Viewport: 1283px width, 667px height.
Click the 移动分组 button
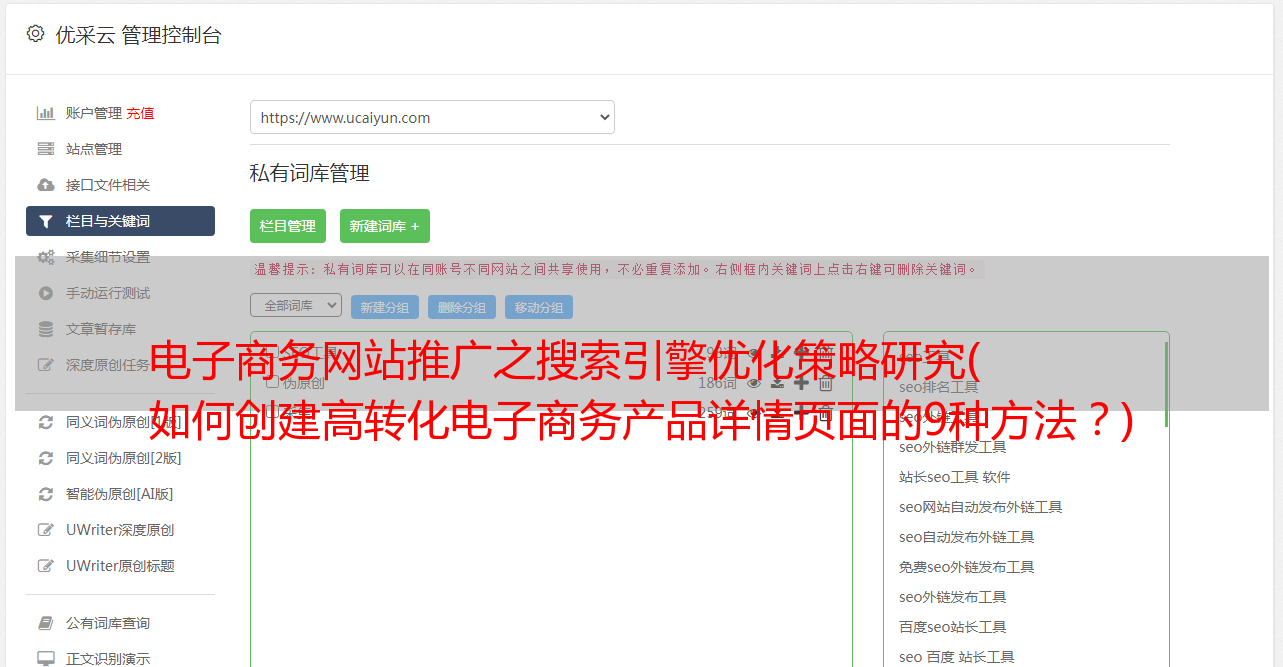pyautogui.click(x=539, y=307)
